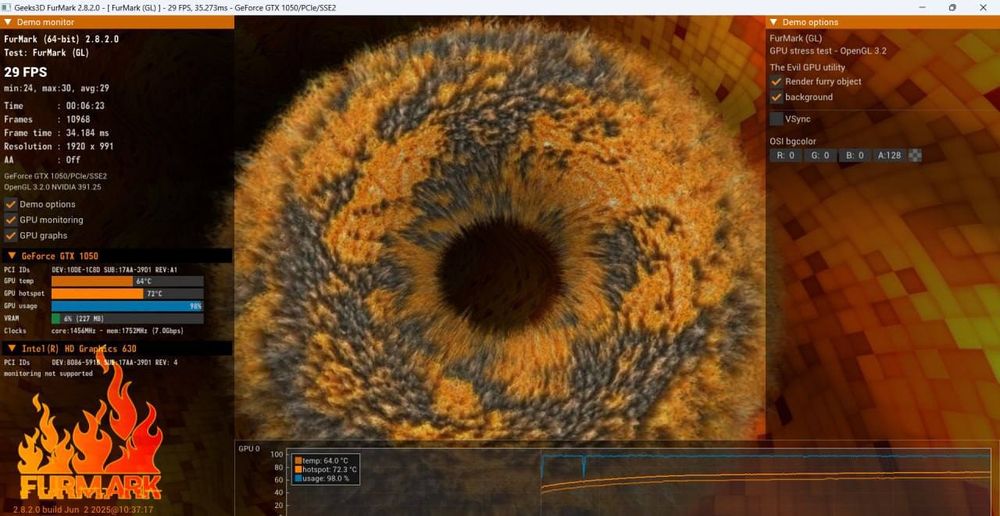Click The Evil GPU utility text

tap(807, 67)
